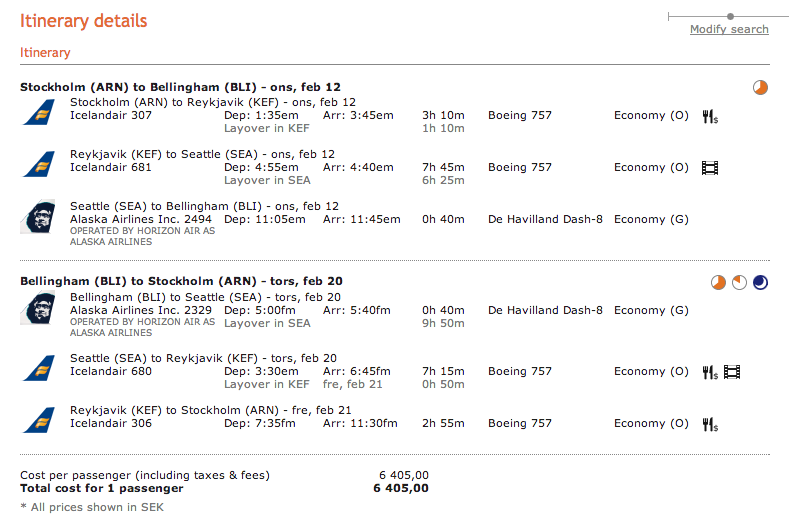789x515 pixels.
Task: Click the paid meal icon for Icelandair 307
Action: pos(710,116)
